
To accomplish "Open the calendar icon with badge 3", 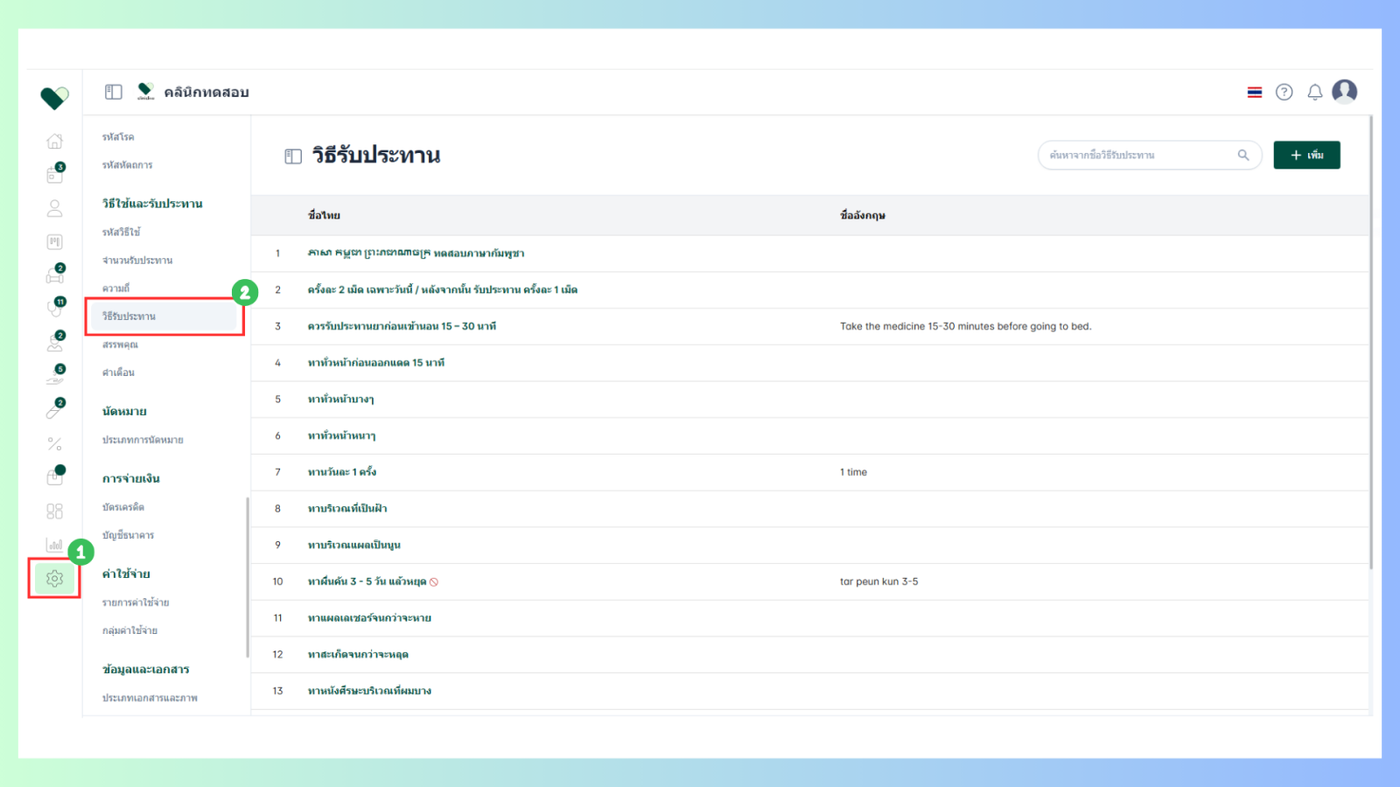I will [x=55, y=175].
